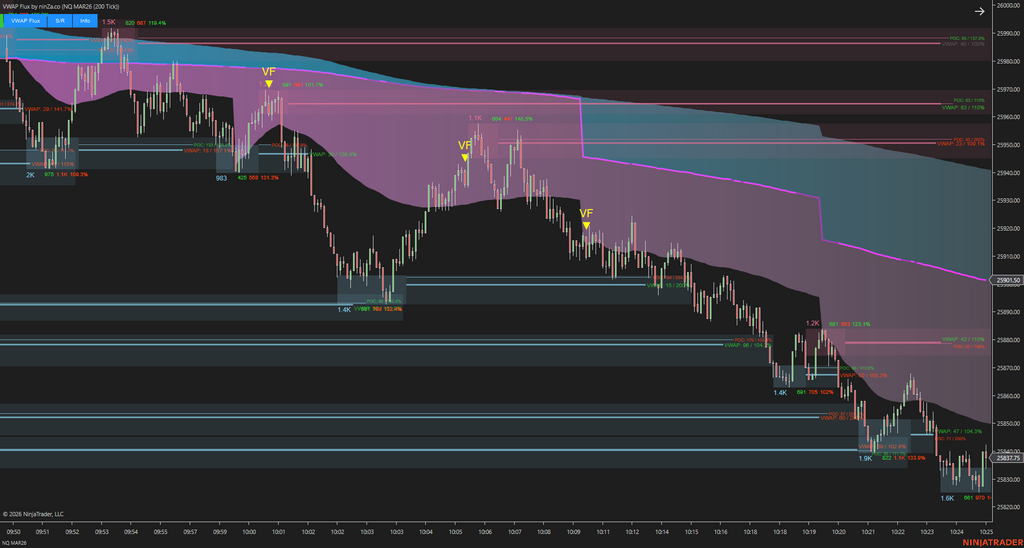Click the 10:12 time axis label

click(x=632, y=532)
